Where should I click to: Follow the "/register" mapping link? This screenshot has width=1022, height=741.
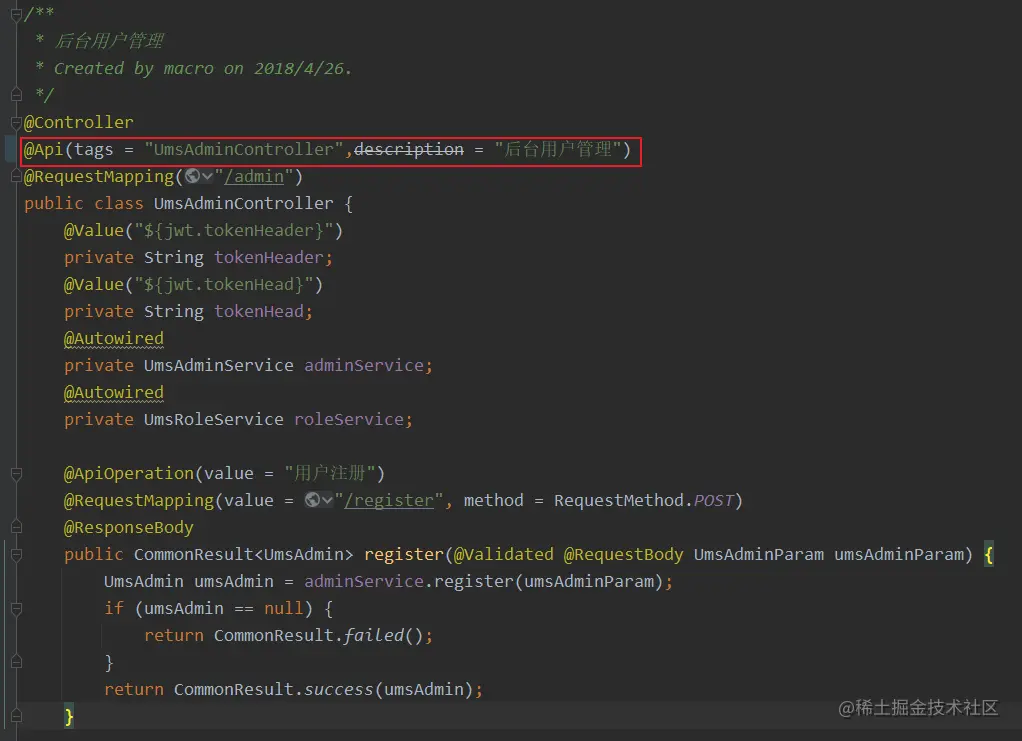click(x=389, y=501)
